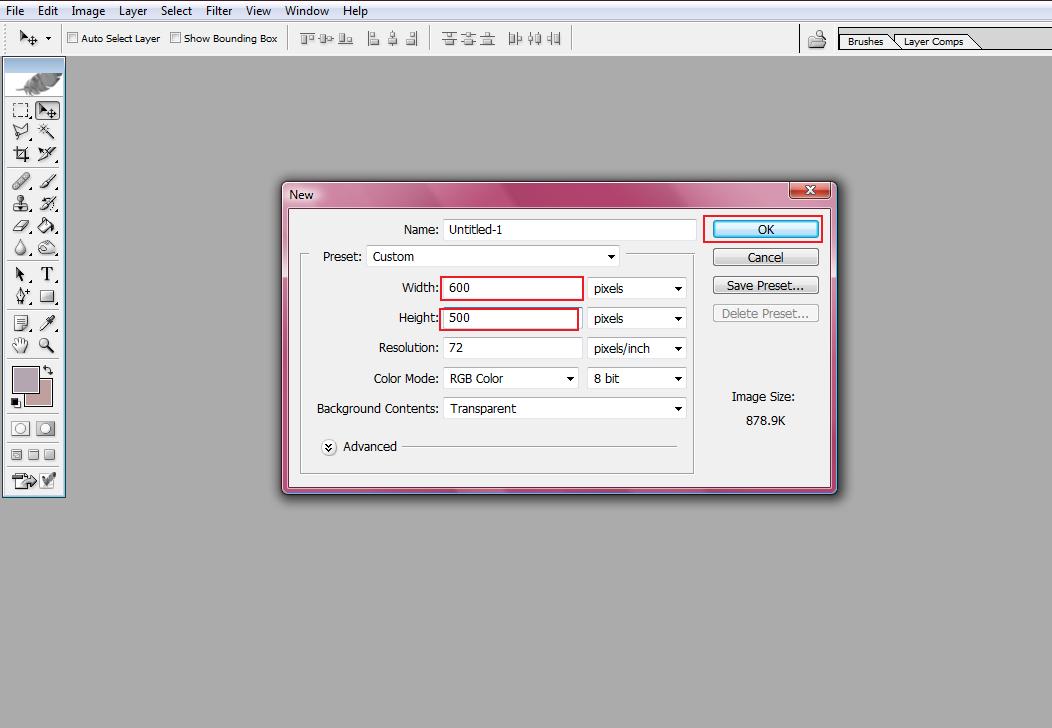
Task: Select the Magic Wand tool
Action: coord(46,132)
